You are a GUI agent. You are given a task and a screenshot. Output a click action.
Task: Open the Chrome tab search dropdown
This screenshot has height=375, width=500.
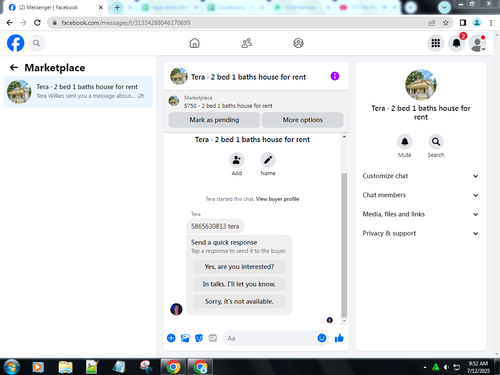click(444, 7)
